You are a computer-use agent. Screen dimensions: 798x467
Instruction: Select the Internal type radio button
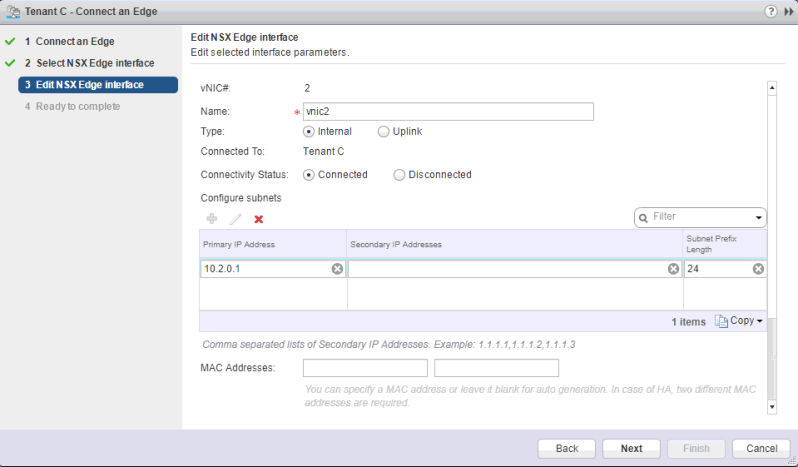(309, 131)
